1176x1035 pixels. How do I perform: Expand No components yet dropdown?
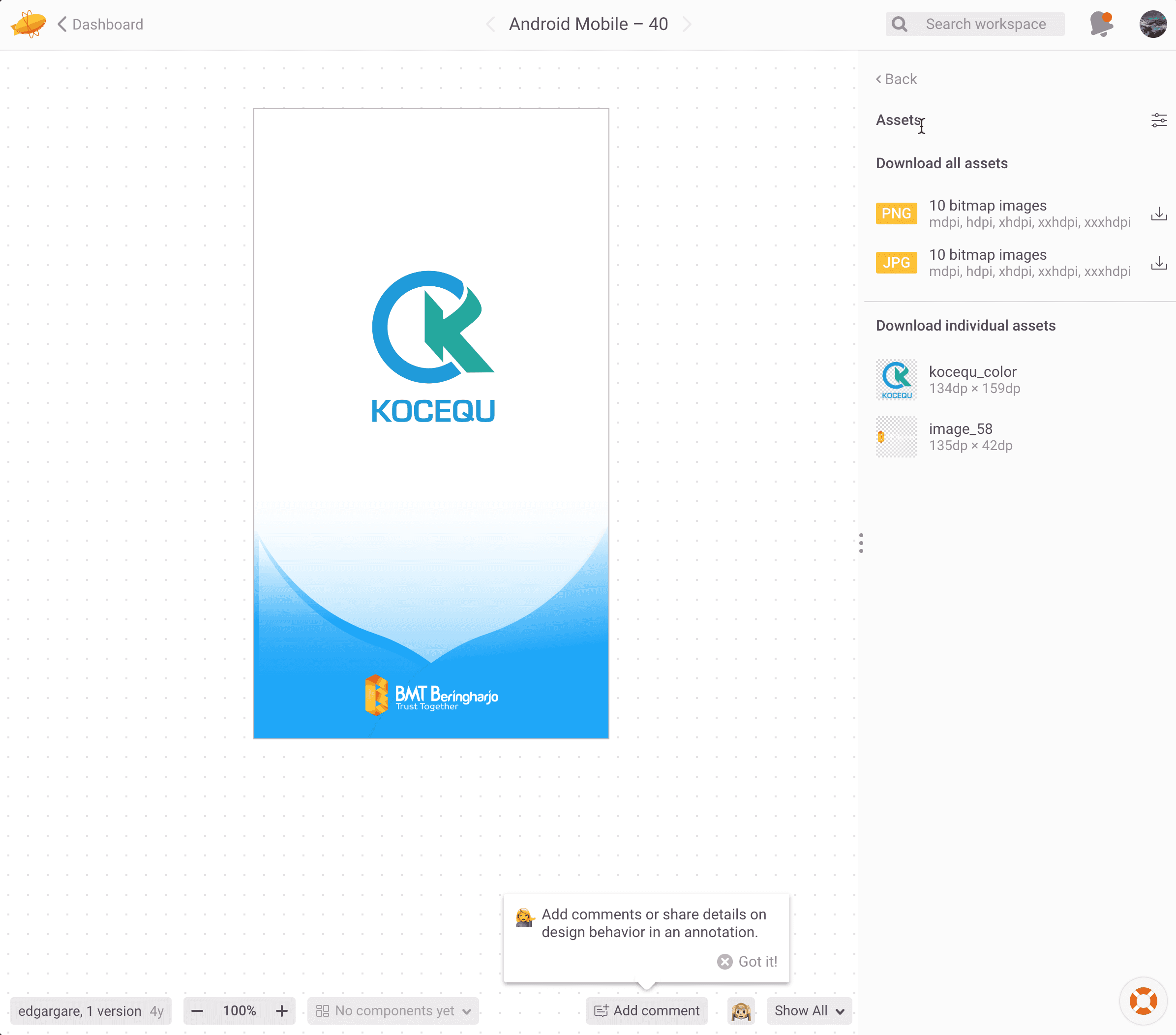(393, 1011)
